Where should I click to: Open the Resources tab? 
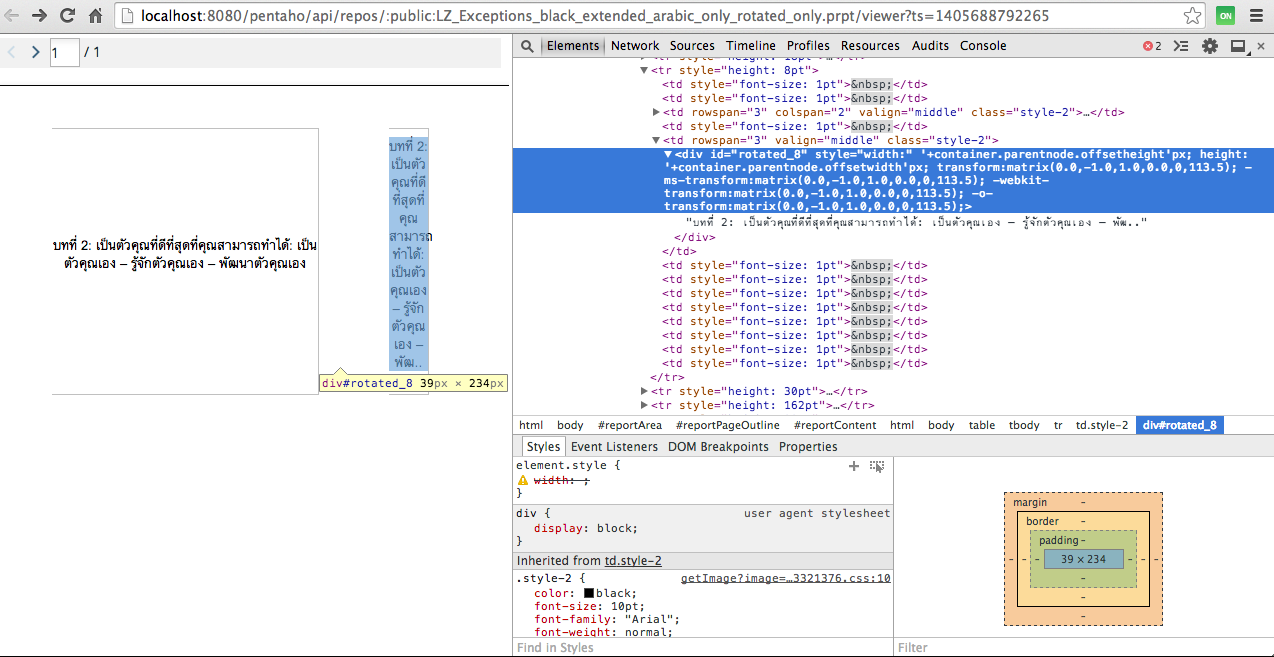[870, 46]
